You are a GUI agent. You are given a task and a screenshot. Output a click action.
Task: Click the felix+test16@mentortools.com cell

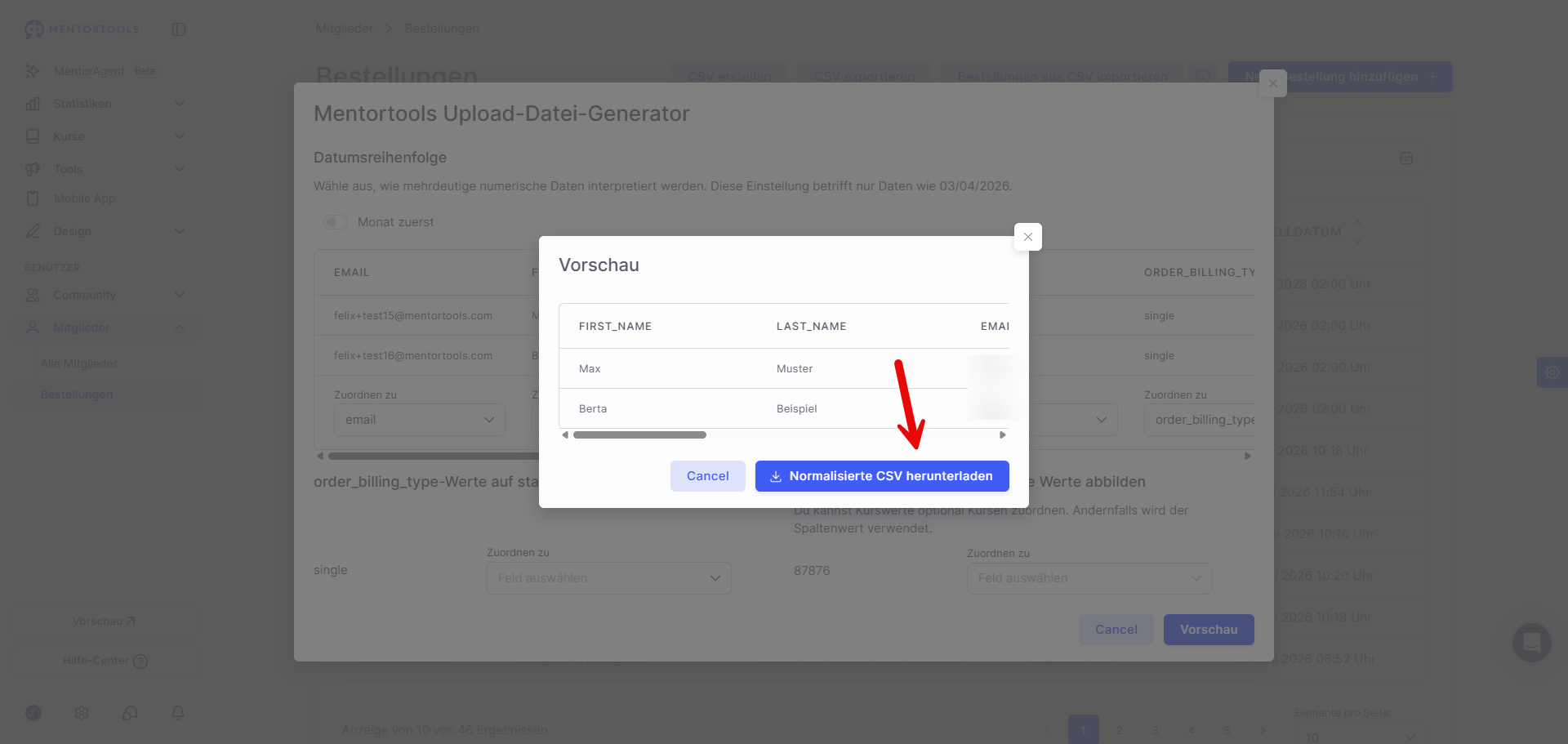[413, 355]
